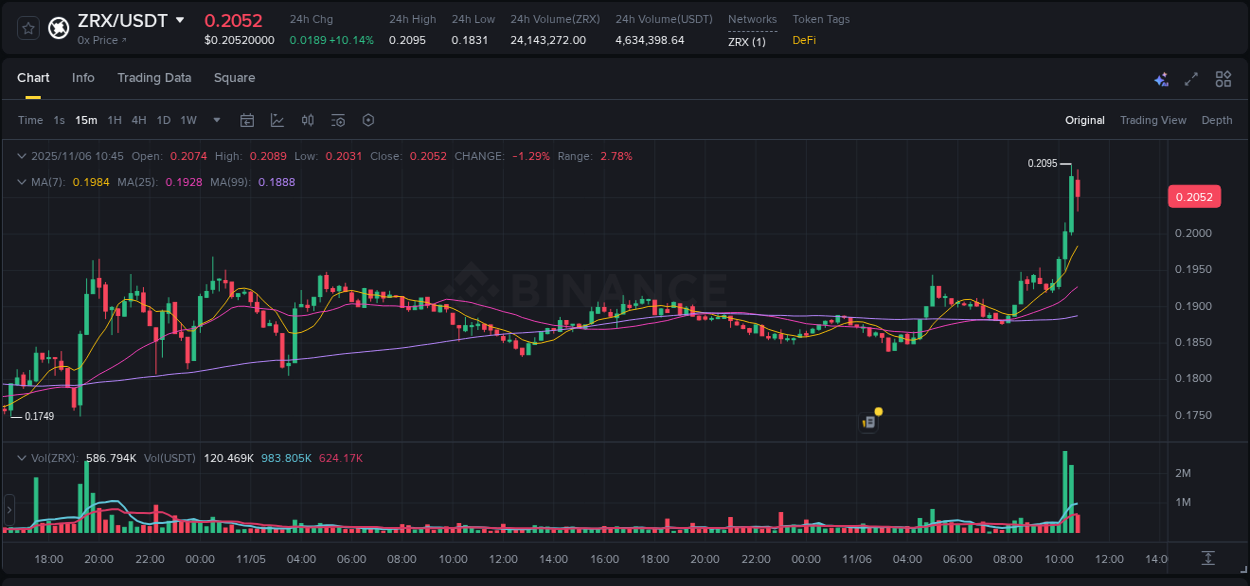Viewport: 1250px width, 586px height.
Task: Click the 0.2052 price label on axis
Action: pos(1194,196)
